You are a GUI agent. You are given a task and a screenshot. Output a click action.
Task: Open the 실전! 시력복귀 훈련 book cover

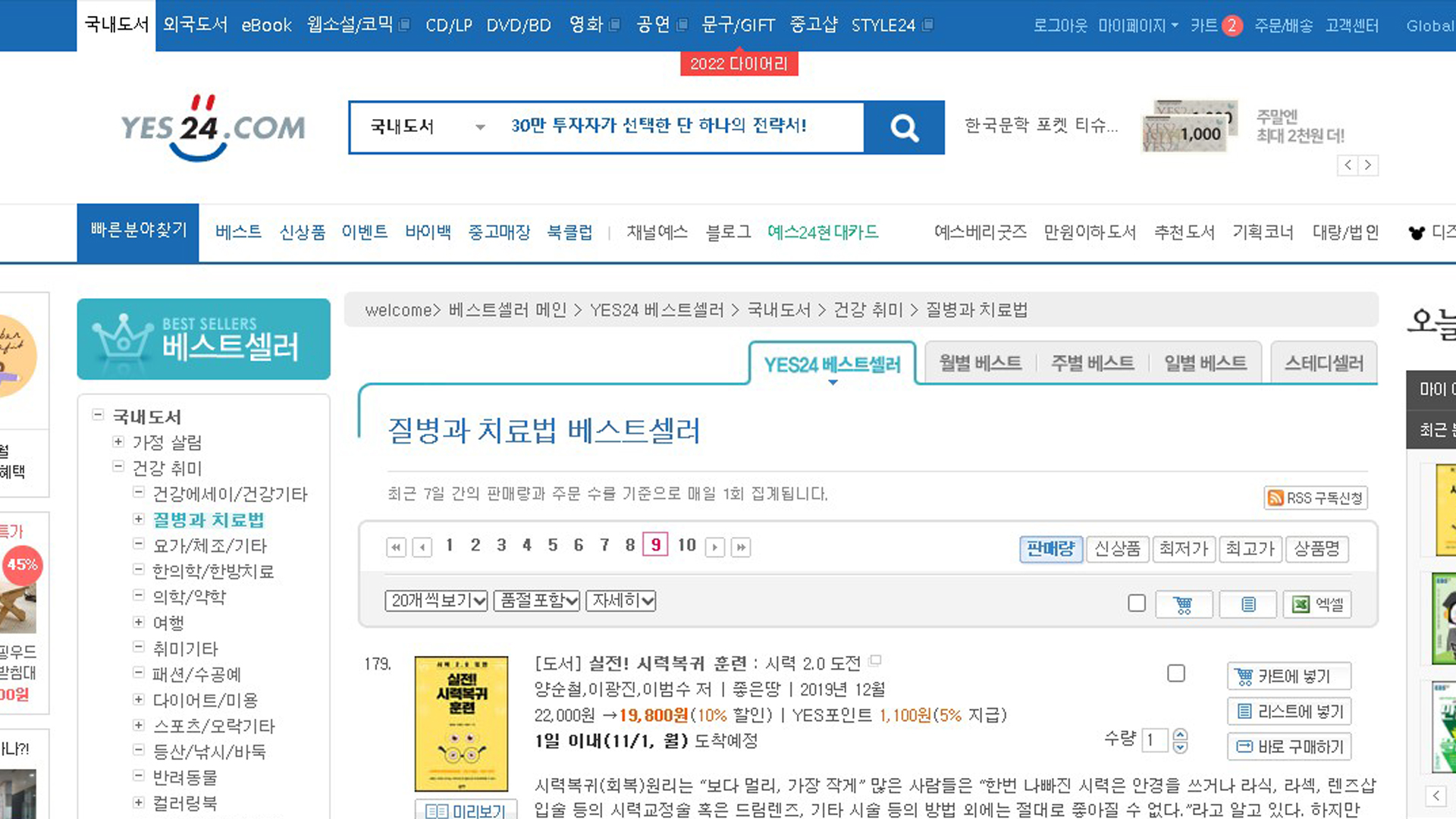[x=461, y=723]
